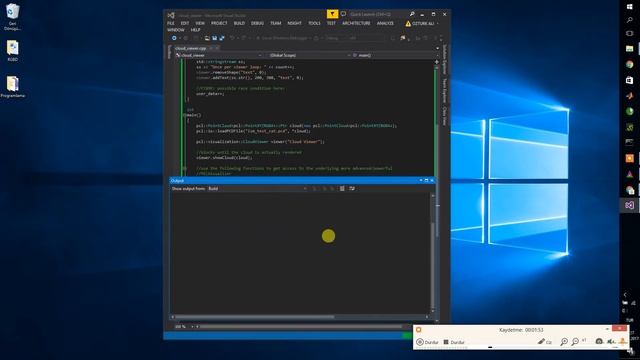Open the Solution Explorer side tab
This screenshot has height=360, width=640.
[x=445, y=60]
